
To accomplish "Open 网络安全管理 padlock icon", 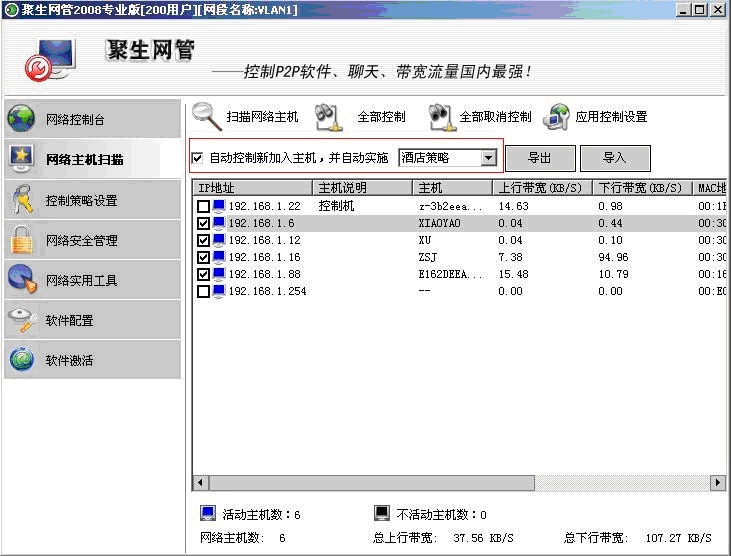I will 21,240.
